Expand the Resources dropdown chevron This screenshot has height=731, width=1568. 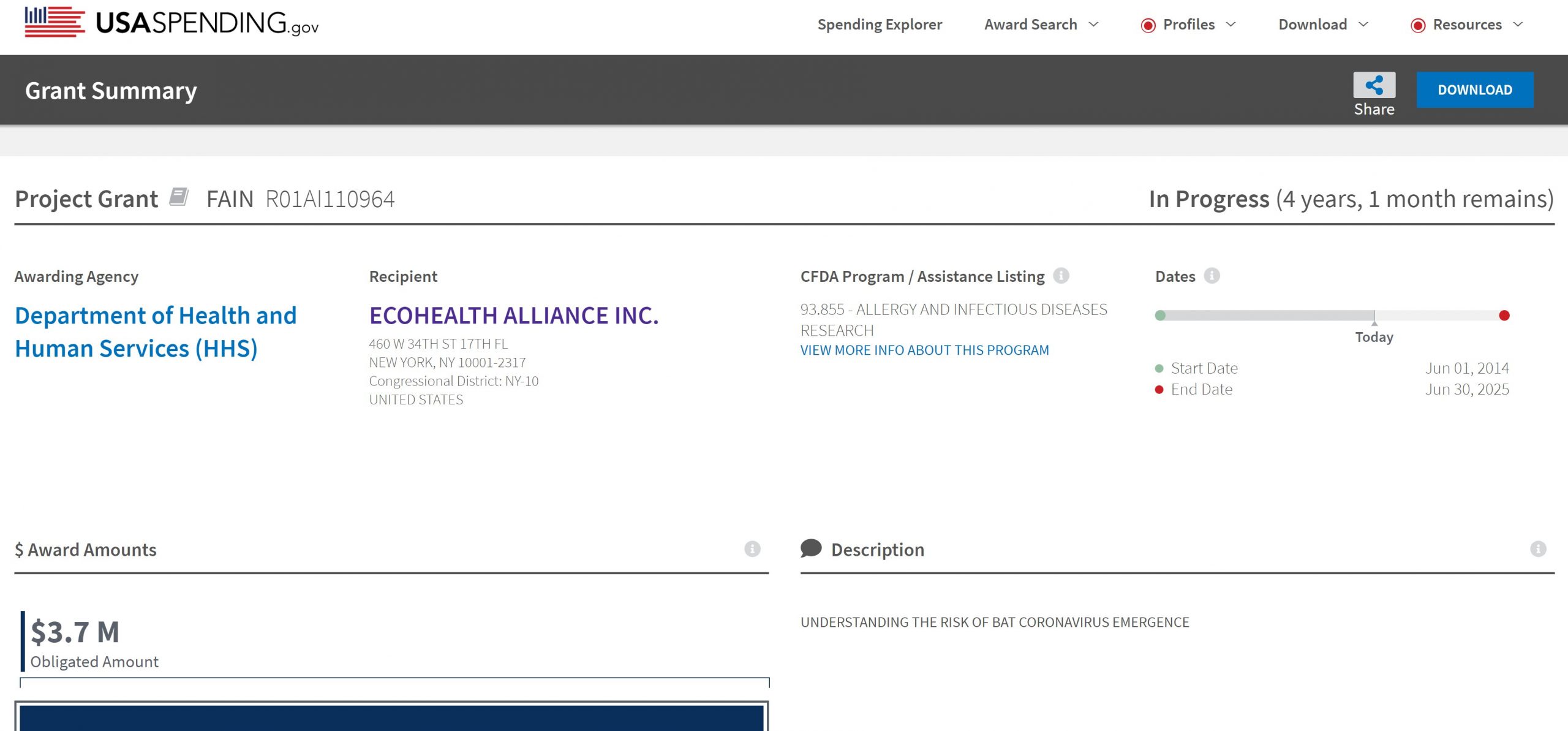(1518, 25)
